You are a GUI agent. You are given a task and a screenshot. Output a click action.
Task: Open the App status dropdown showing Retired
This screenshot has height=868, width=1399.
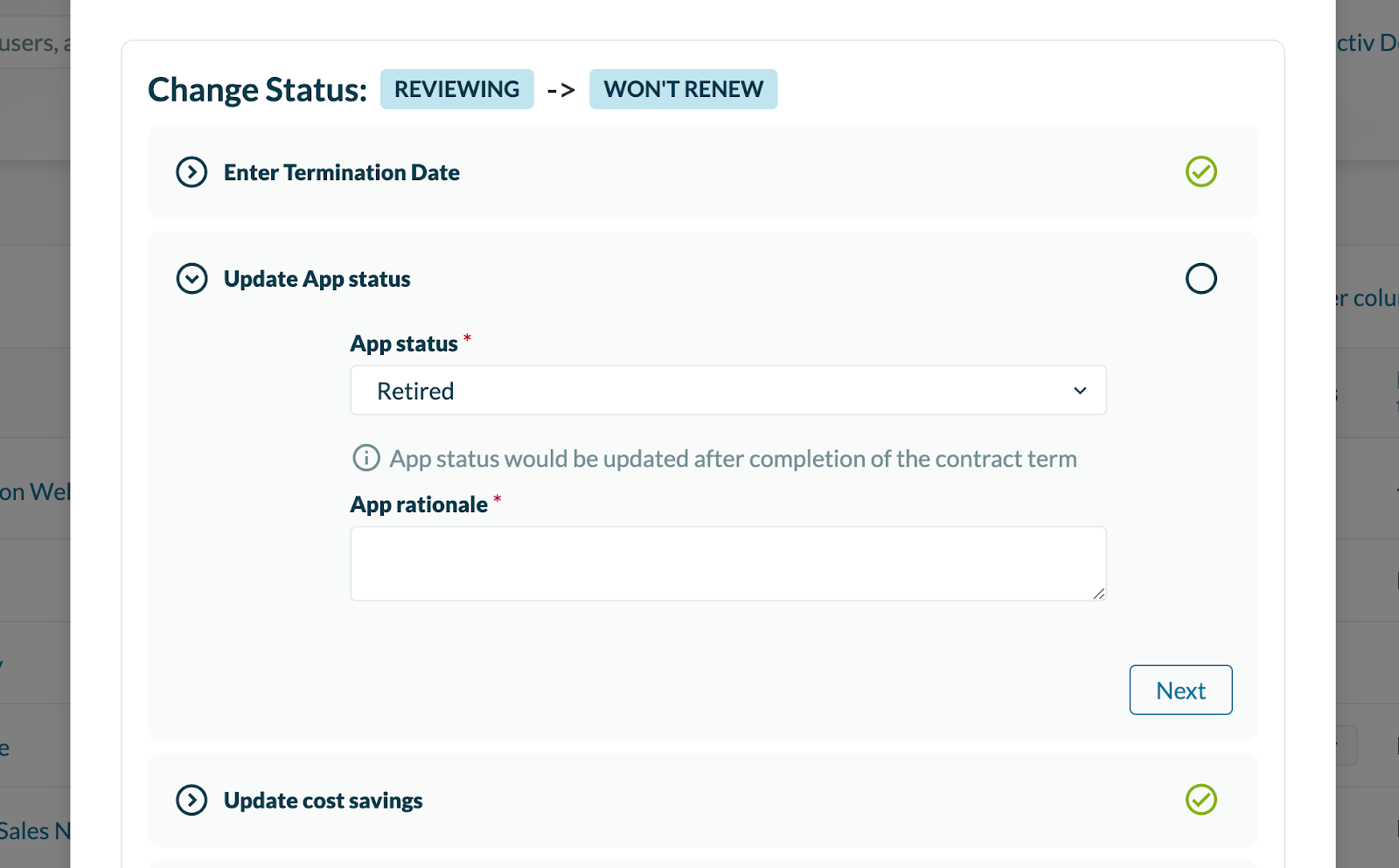click(x=727, y=391)
